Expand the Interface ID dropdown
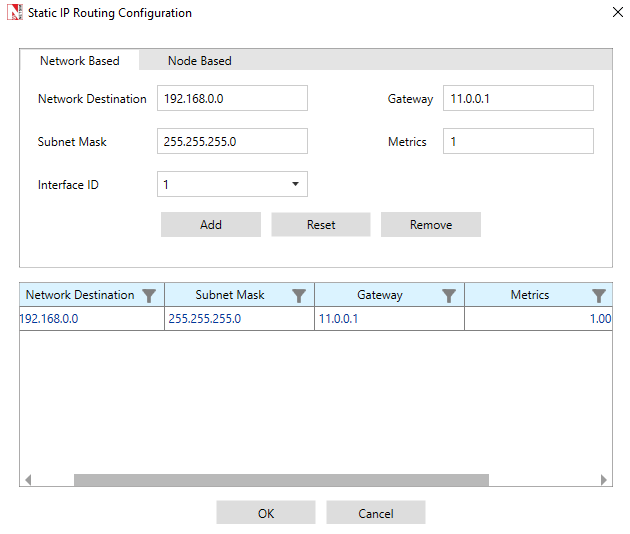Screen dimensions: 630x534 tap(295, 184)
